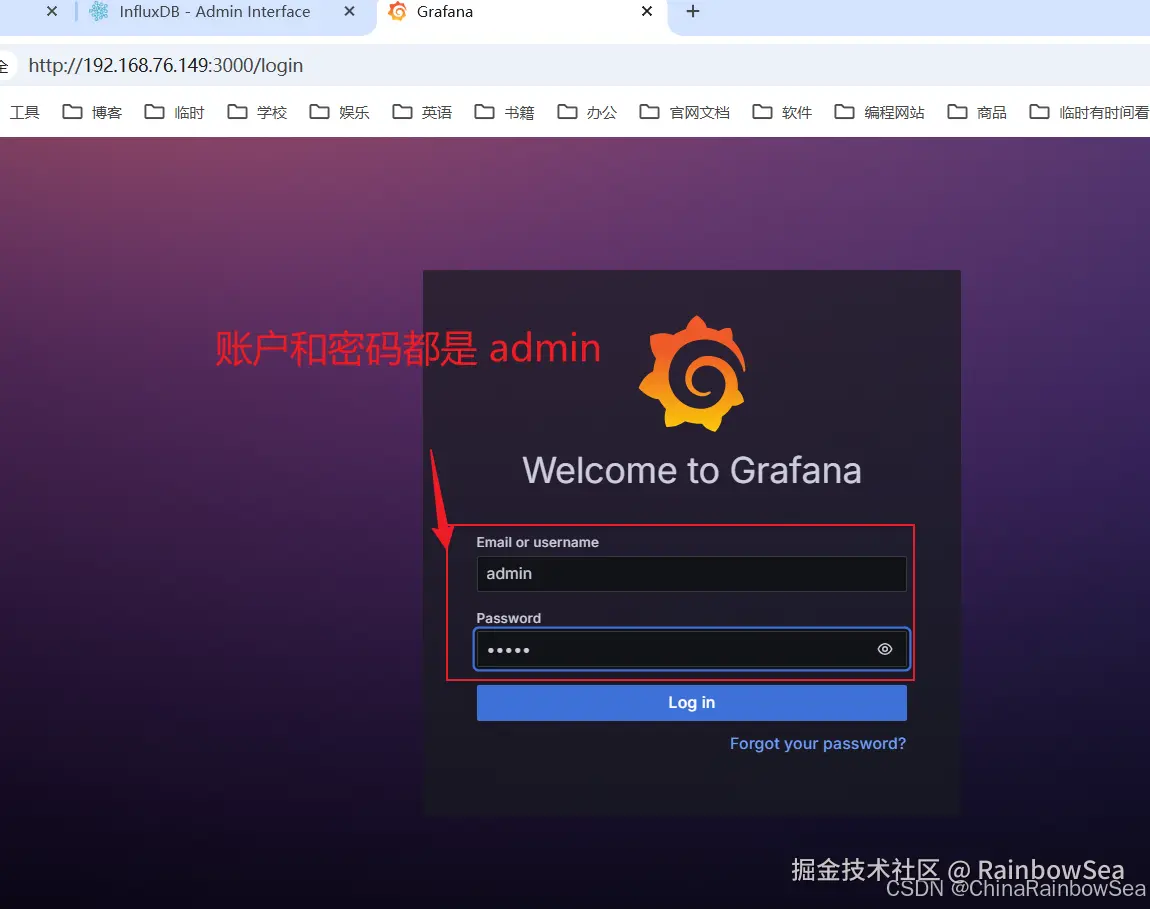Open the 临时有时间看 bookmark folder
Viewport: 1150px width, 909px height.
pos(1089,112)
